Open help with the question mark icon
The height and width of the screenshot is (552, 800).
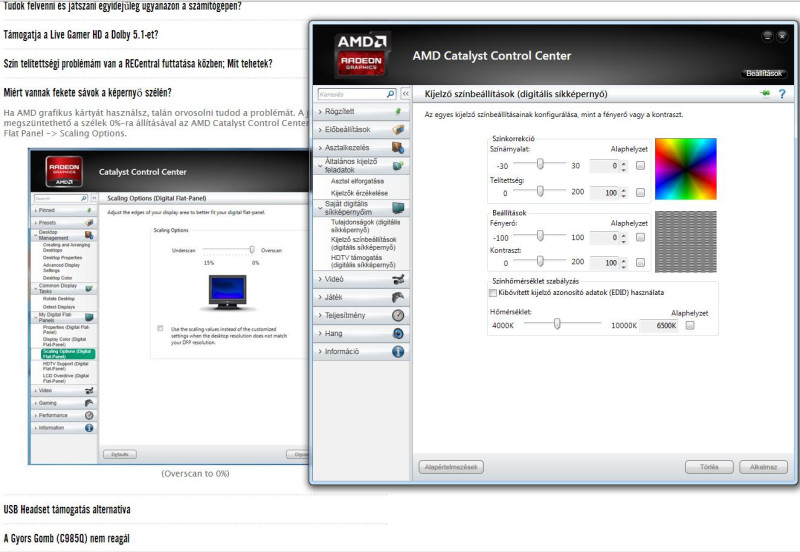click(x=782, y=94)
